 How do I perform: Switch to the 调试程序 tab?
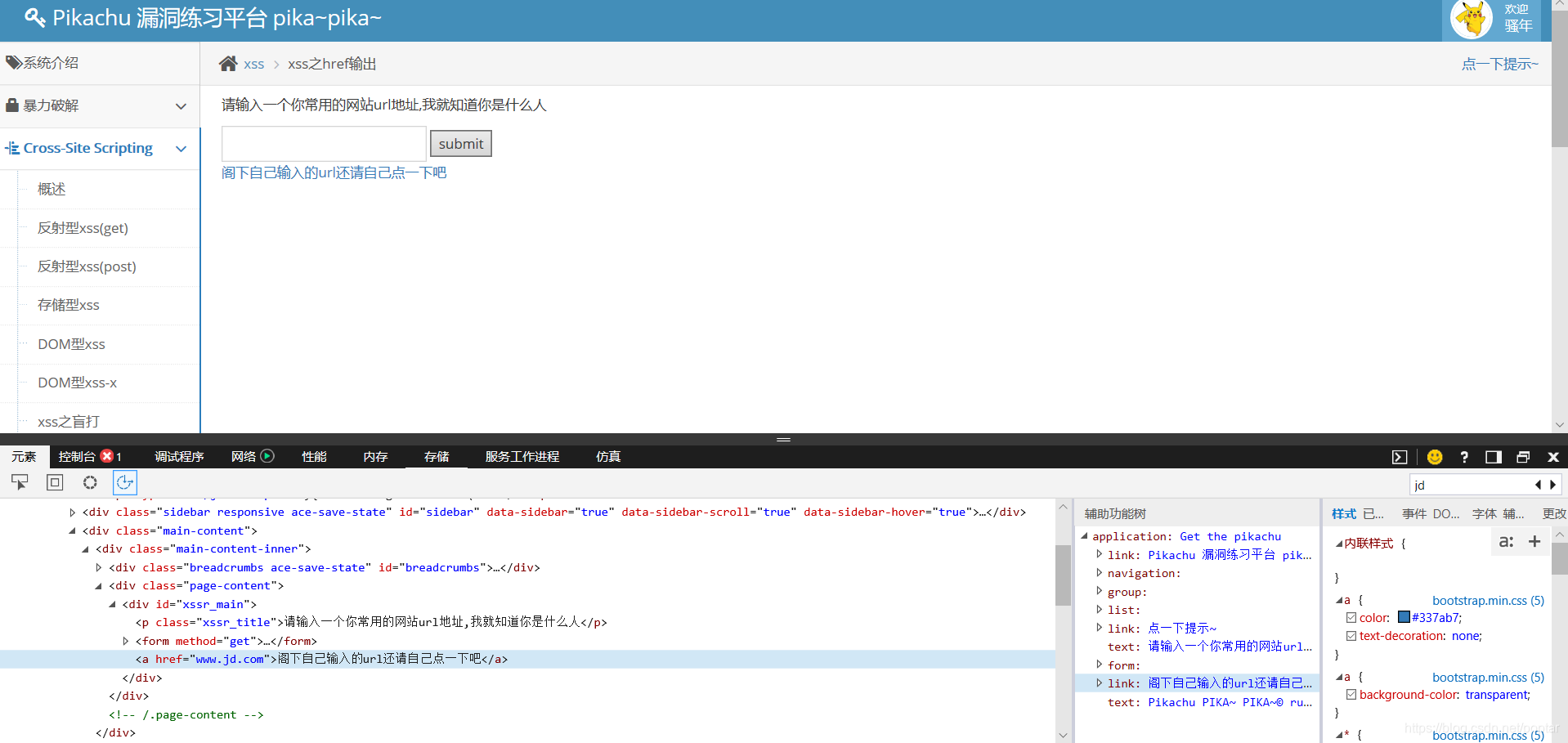[179, 456]
